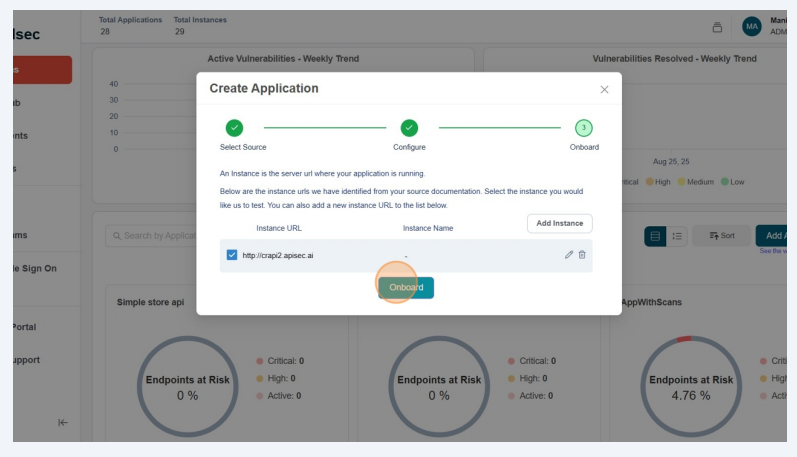Uncheck the http://crapi2.apisec.ai instance checkbox
The image size is (797, 457).
click(232, 255)
